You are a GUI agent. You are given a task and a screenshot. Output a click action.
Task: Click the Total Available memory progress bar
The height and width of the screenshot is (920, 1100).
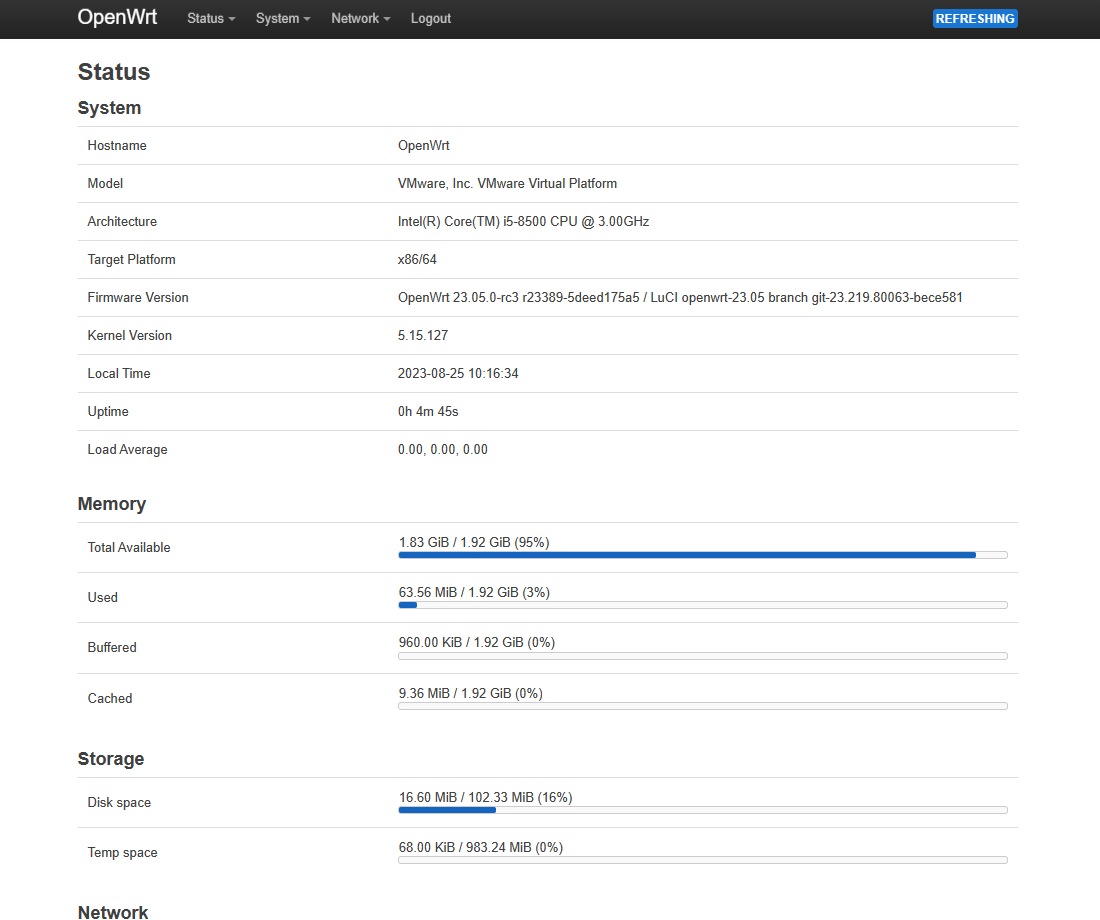[x=702, y=555]
